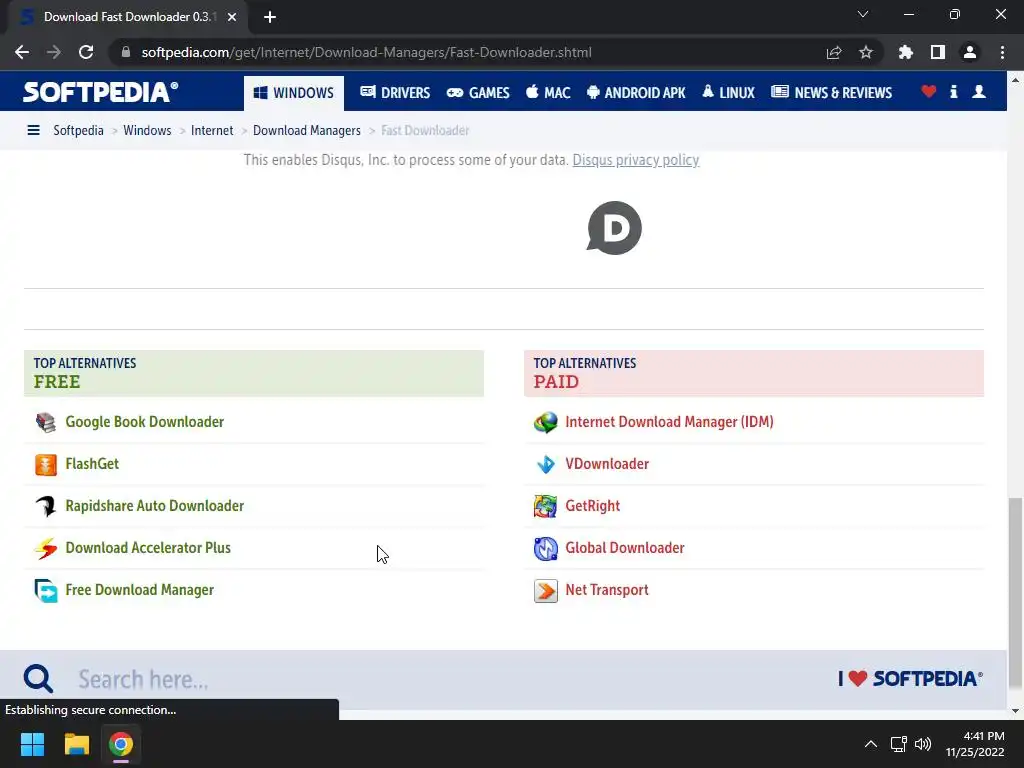The image size is (1024, 768).
Task: Open Chrome extensions puzzle icon
Action: (905, 52)
